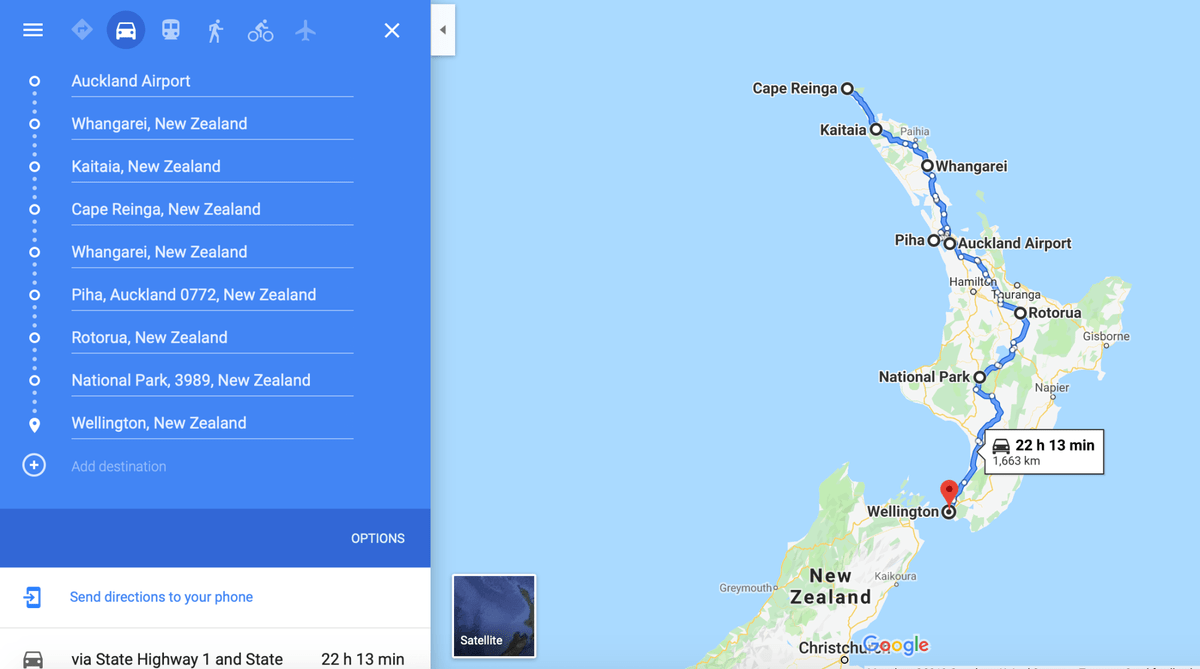Select the best travel mode icon
Viewport: 1200px width, 669px height.
(82, 30)
